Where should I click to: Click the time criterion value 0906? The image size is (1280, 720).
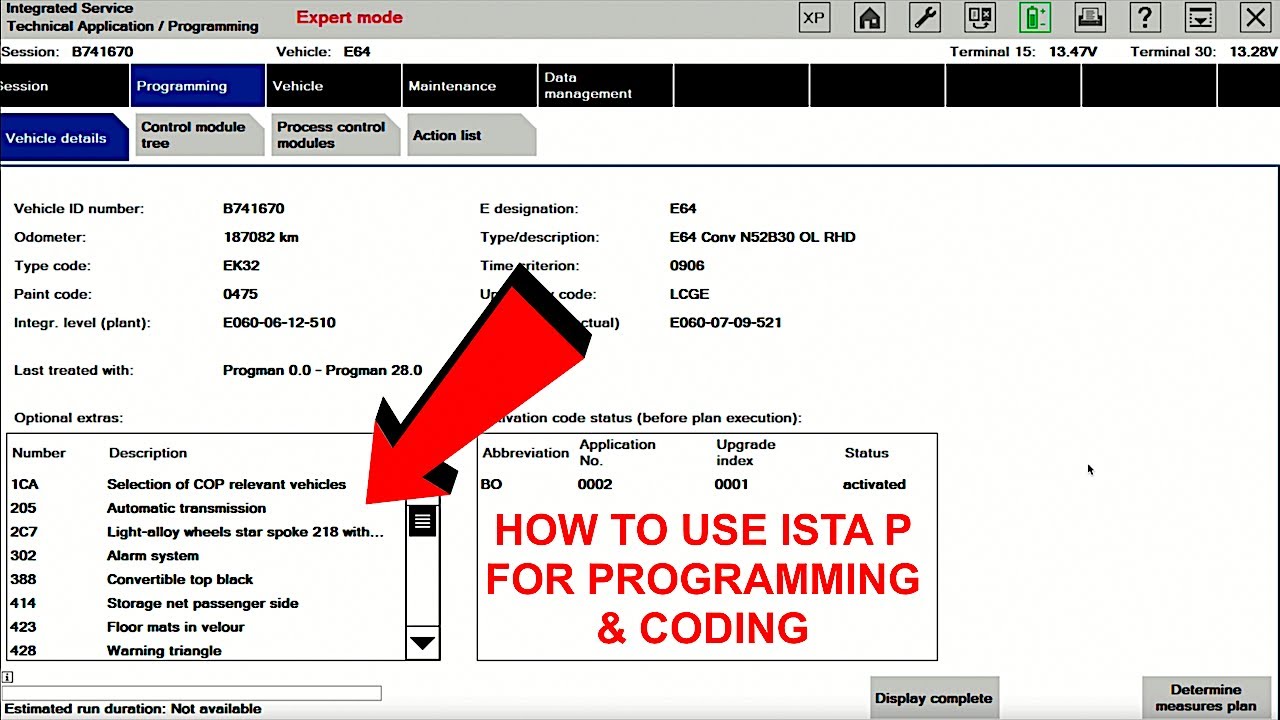[687, 266]
